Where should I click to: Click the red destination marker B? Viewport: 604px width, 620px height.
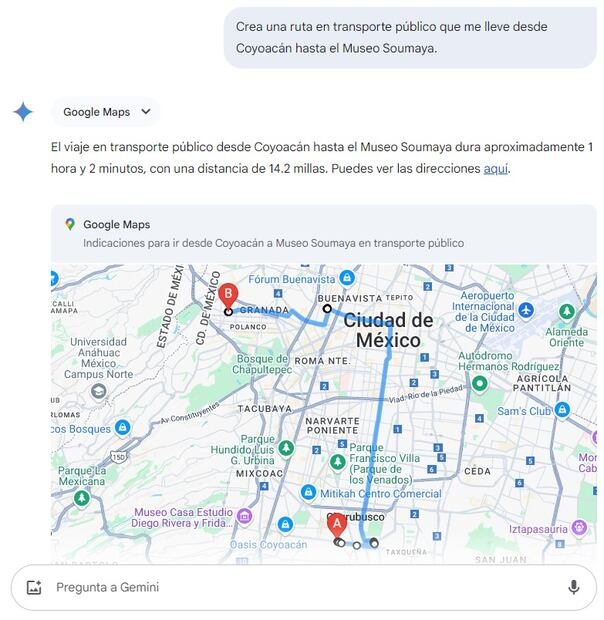pos(228,296)
